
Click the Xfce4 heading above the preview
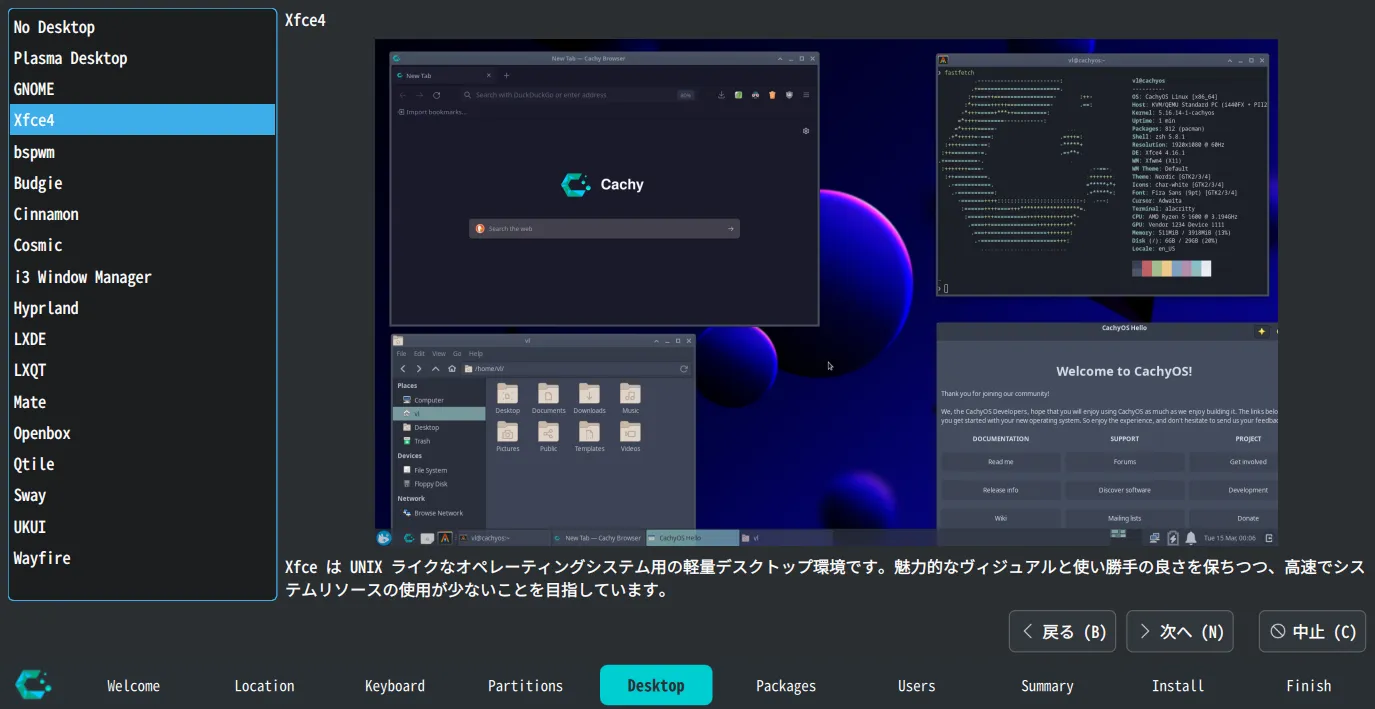pos(305,20)
